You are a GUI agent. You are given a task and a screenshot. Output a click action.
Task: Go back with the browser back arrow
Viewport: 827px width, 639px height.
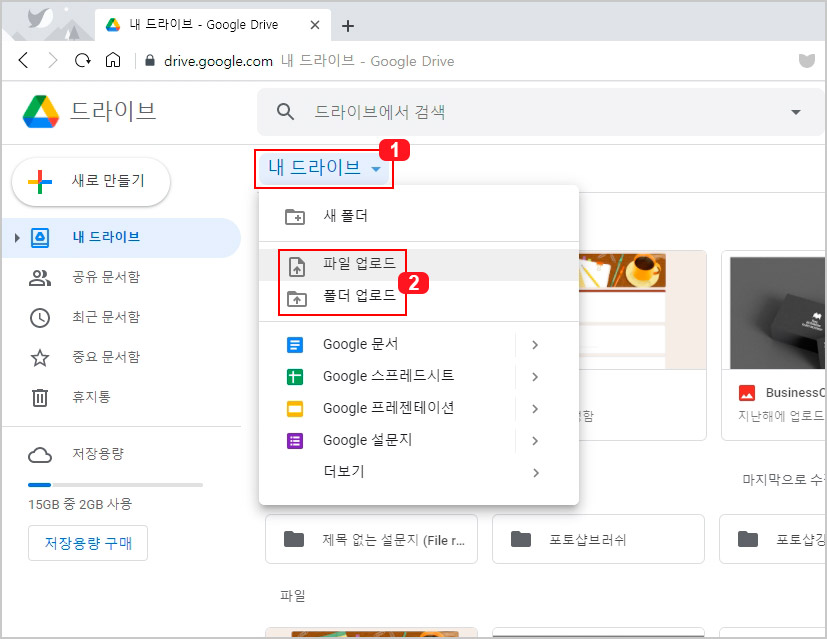point(23,61)
